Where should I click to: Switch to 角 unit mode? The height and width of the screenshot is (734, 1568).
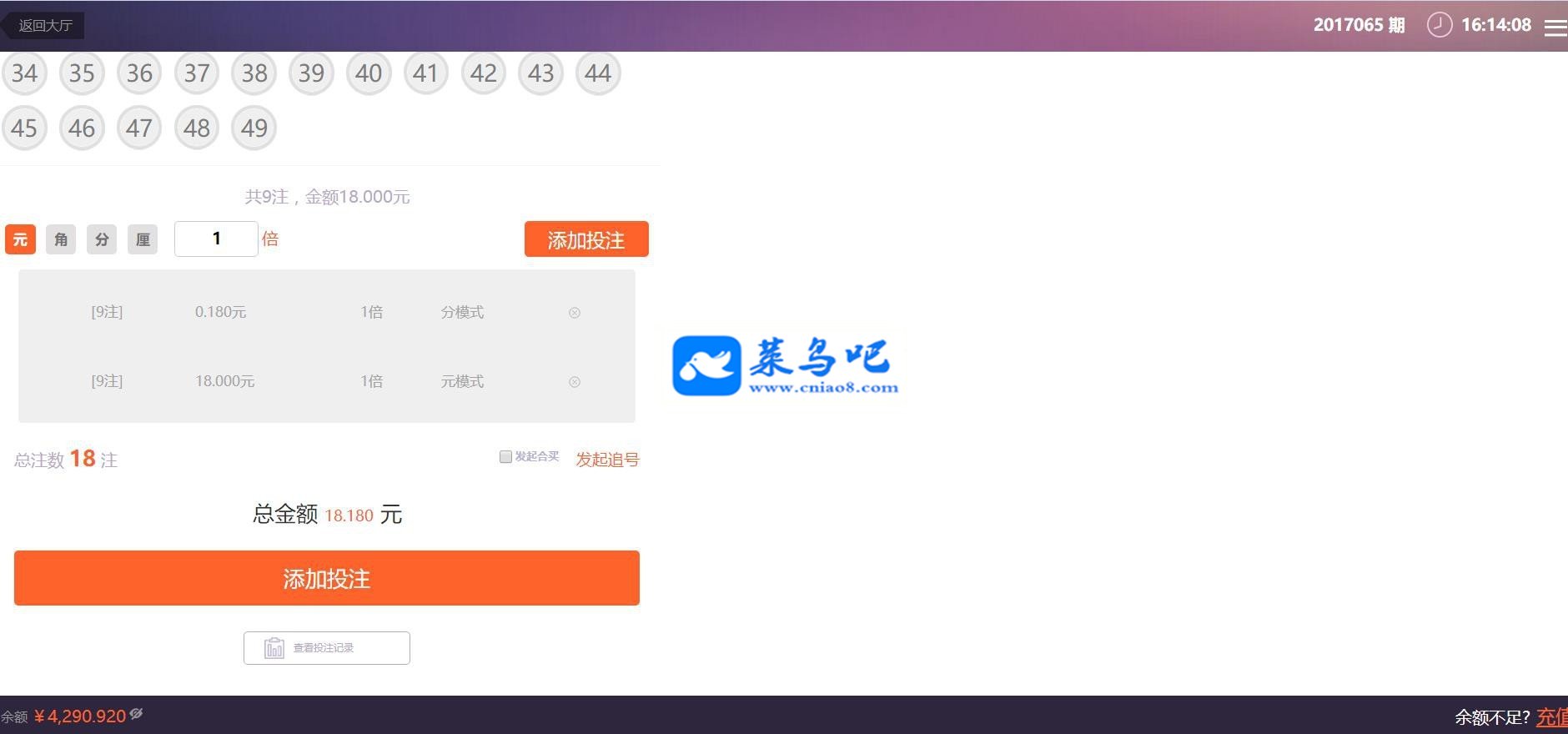pyautogui.click(x=61, y=239)
